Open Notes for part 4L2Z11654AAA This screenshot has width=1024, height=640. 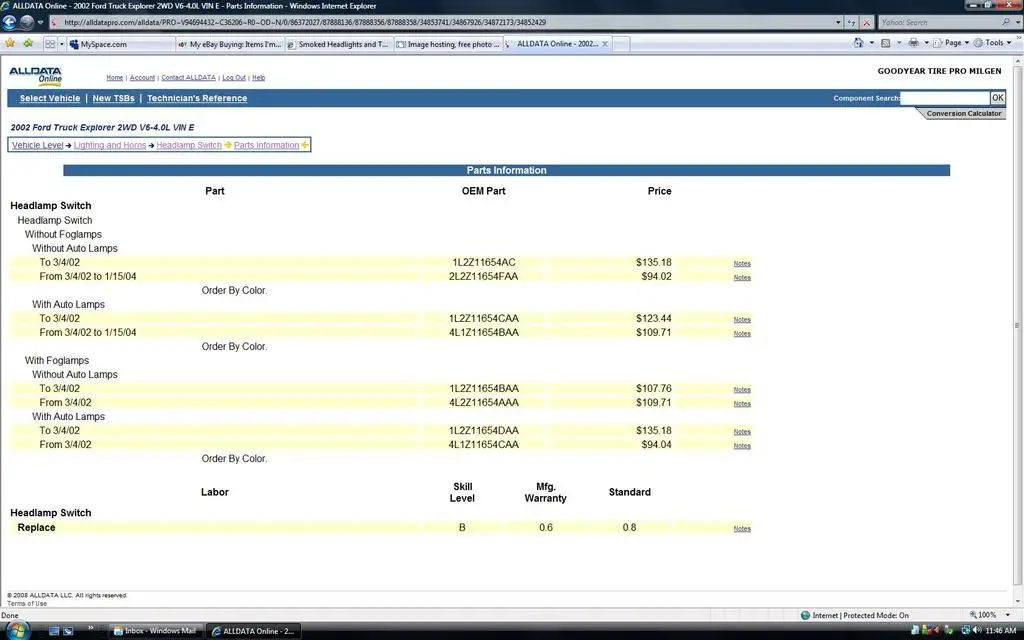coord(742,404)
